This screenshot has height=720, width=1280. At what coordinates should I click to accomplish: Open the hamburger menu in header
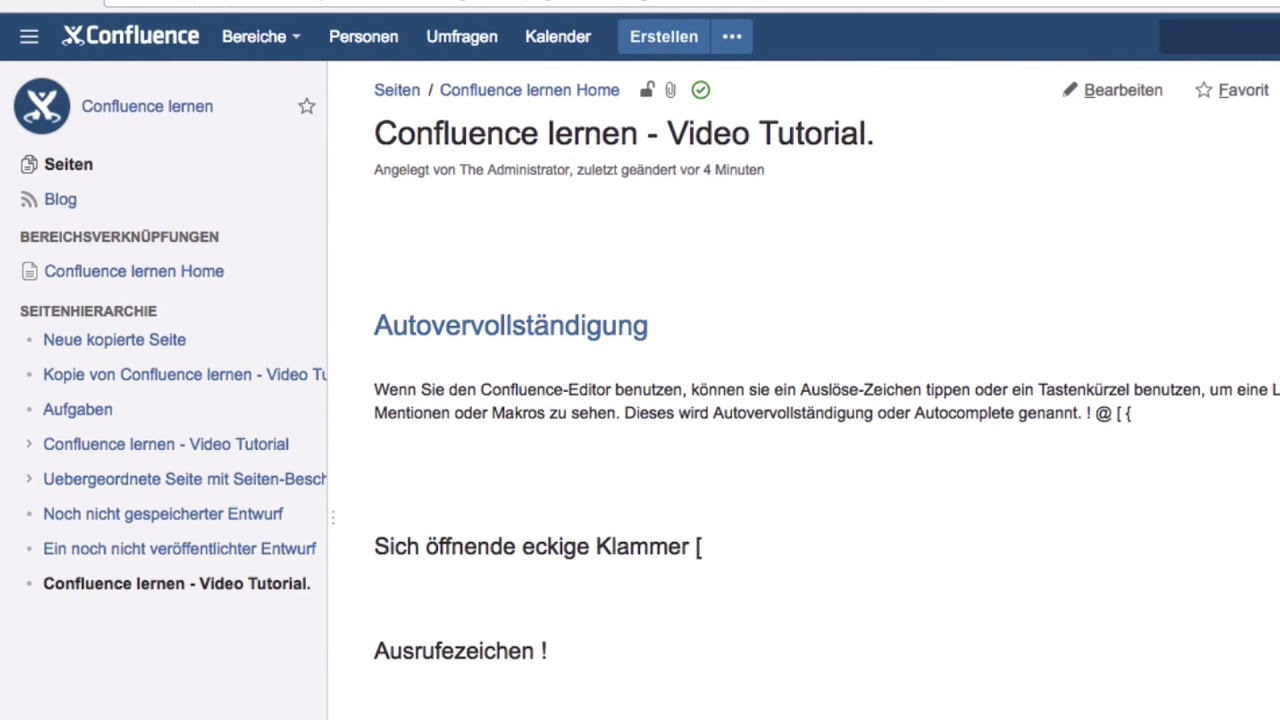tap(29, 37)
